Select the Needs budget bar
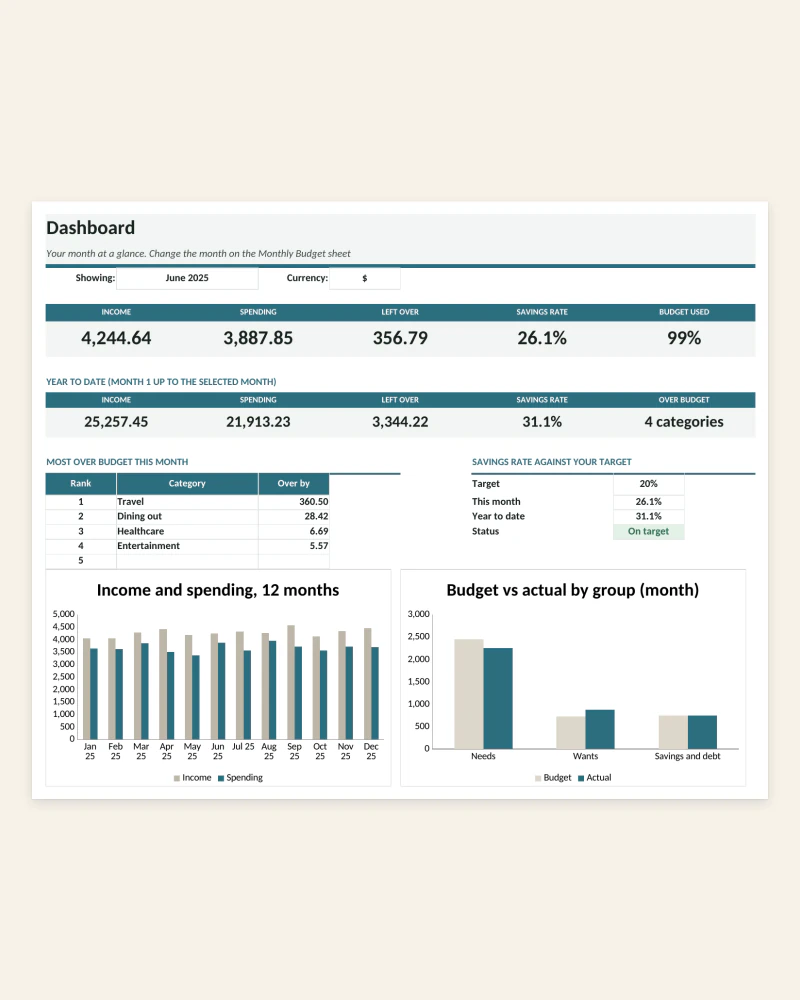Image resolution: width=800 pixels, height=1000 pixels. (x=468, y=694)
